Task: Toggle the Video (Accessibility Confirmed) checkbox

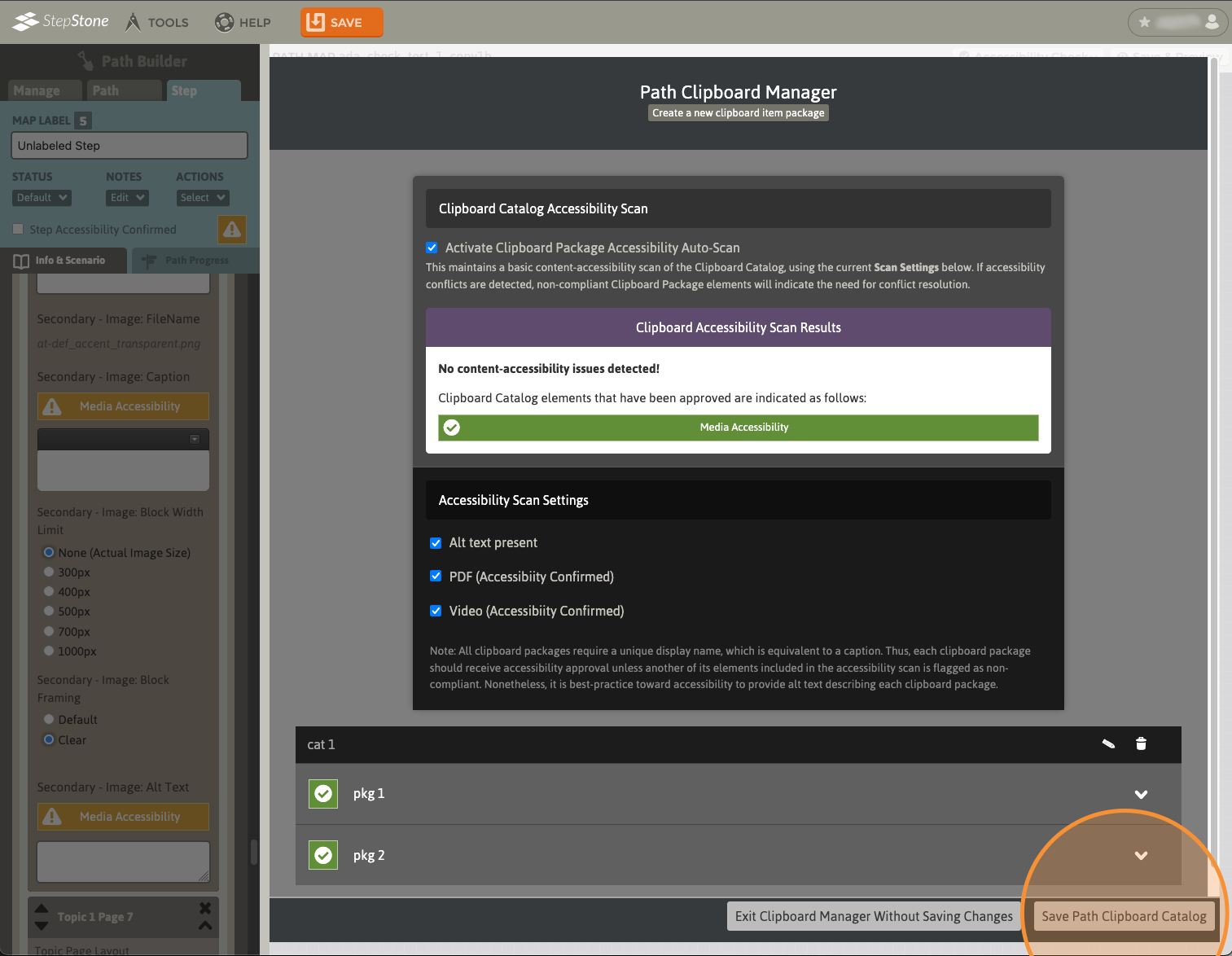Action: (436, 611)
